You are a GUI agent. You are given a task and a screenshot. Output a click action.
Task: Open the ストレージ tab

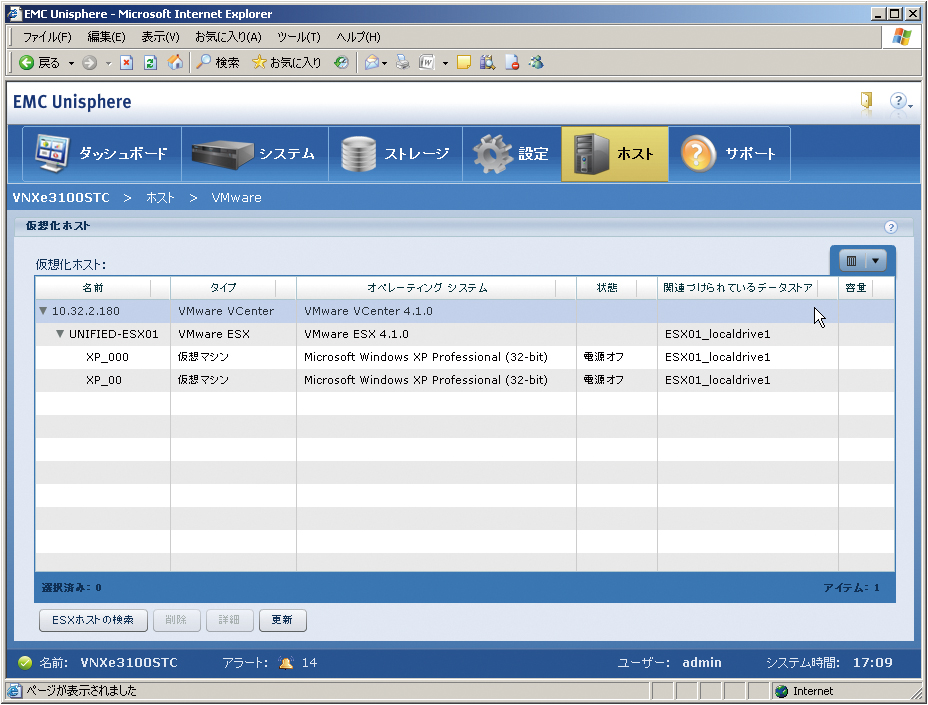395,154
